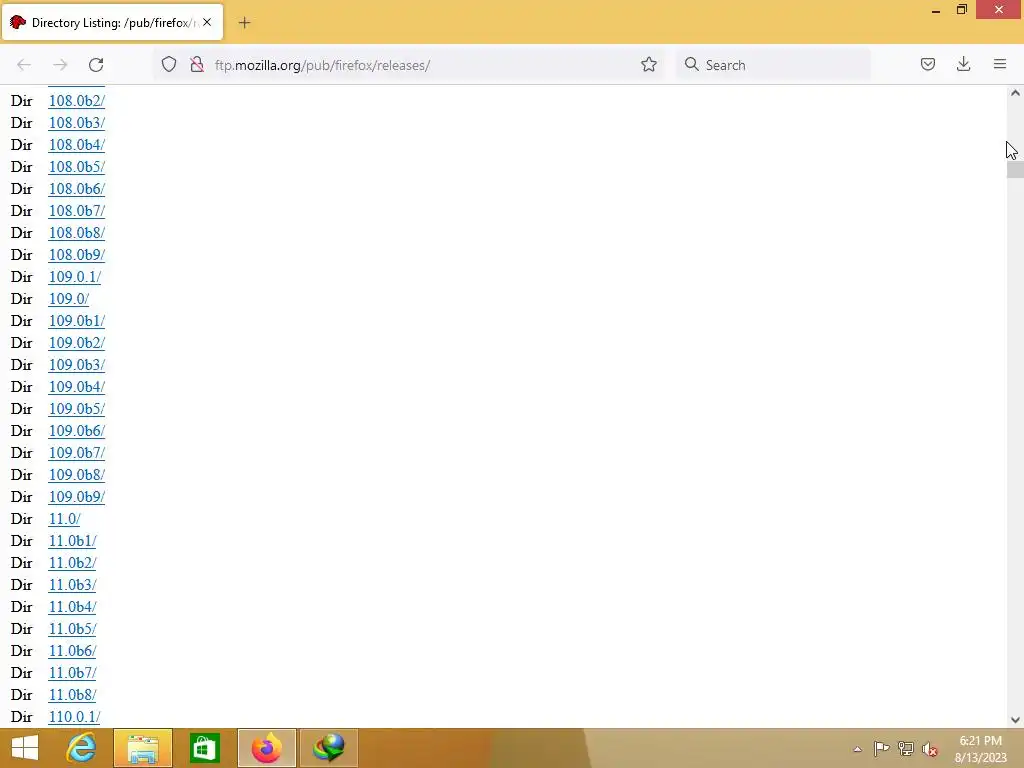Open the 108.0b3/ directory
The height and width of the screenshot is (768, 1024).
76,123
